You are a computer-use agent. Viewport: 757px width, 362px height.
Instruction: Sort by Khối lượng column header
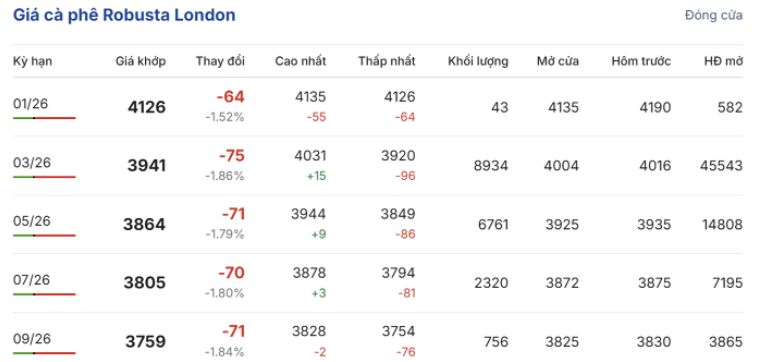(478, 61)
